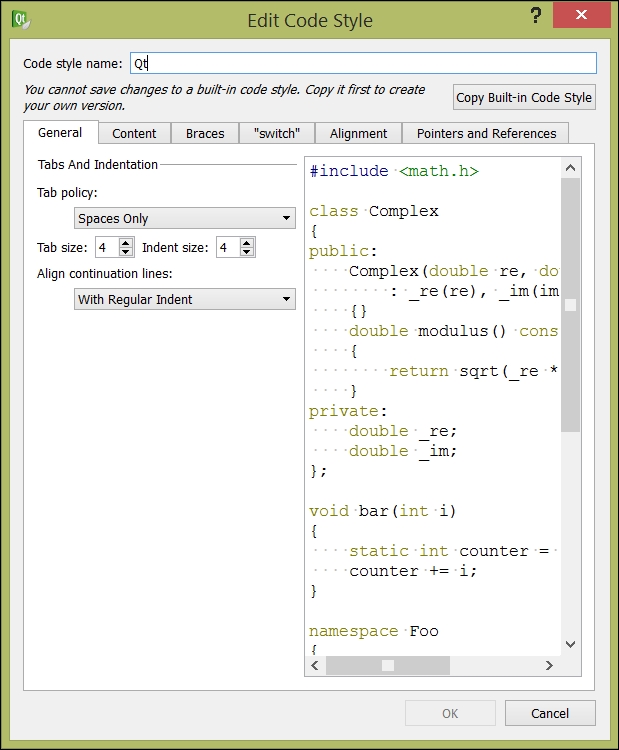Image resolution: width=619 pixels, height=750 pixels.
Task: Click the "Complex(double re," constructor line
Action: coord(453,271)
